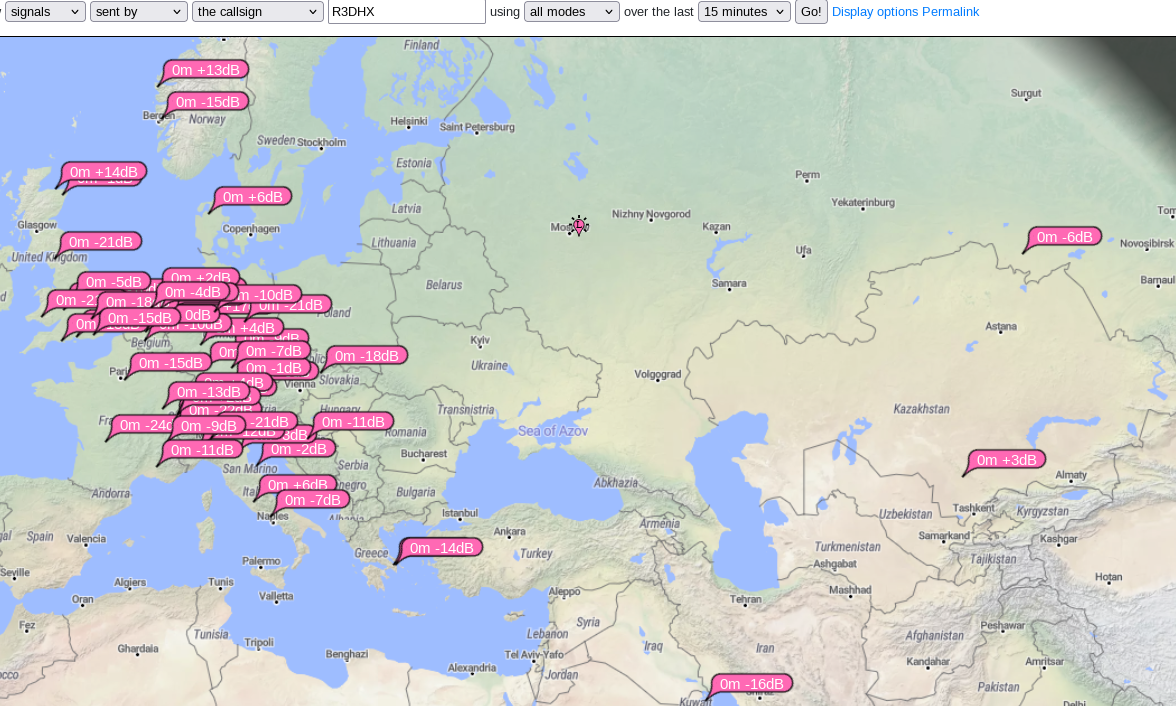The height and width of the screenshot is (706, 1176).
Task: Select the +6dB marker near Copenhagen
Action: 251,197
